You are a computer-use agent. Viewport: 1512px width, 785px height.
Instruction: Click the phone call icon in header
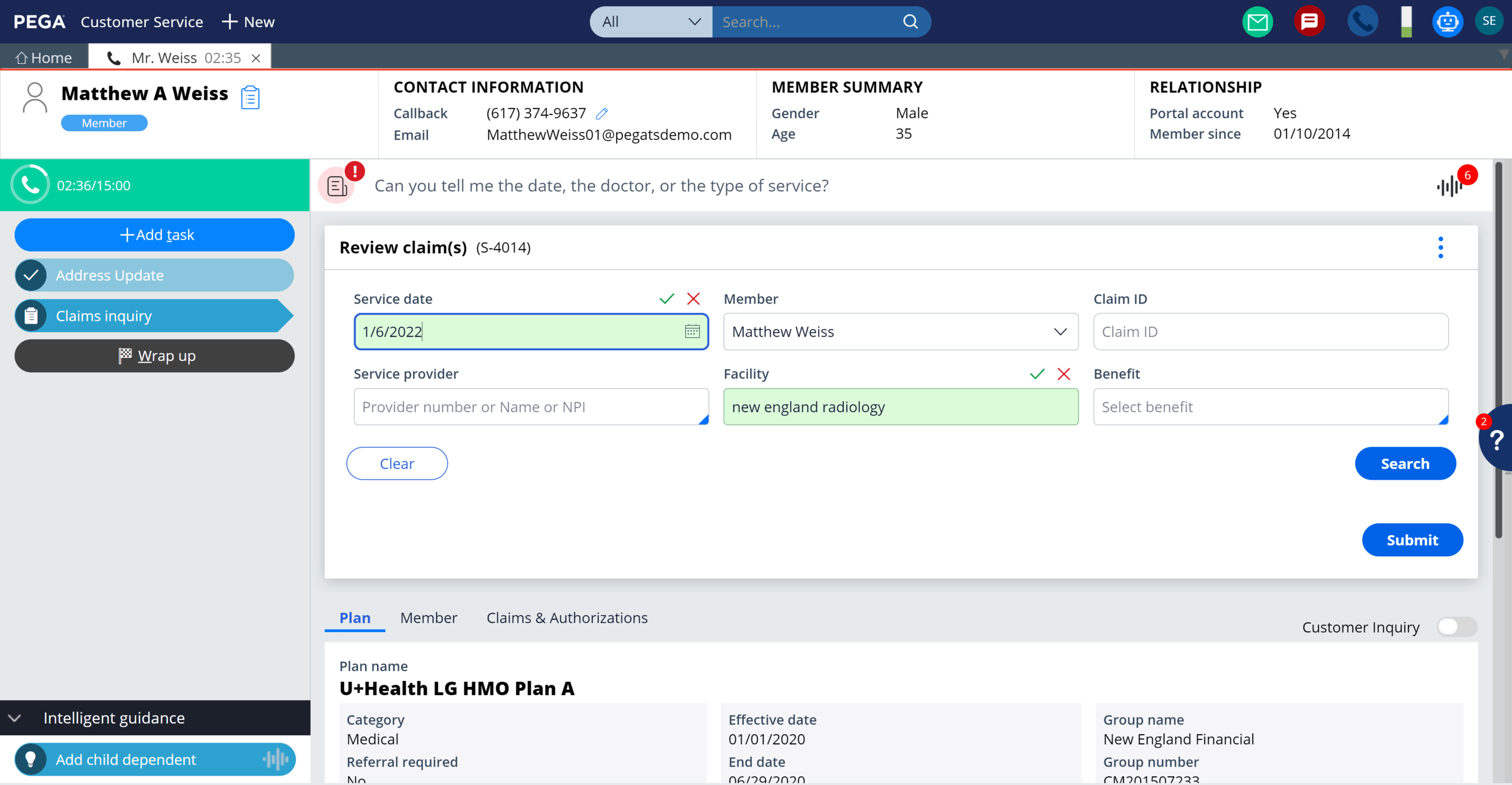(x=1361, y=22)
